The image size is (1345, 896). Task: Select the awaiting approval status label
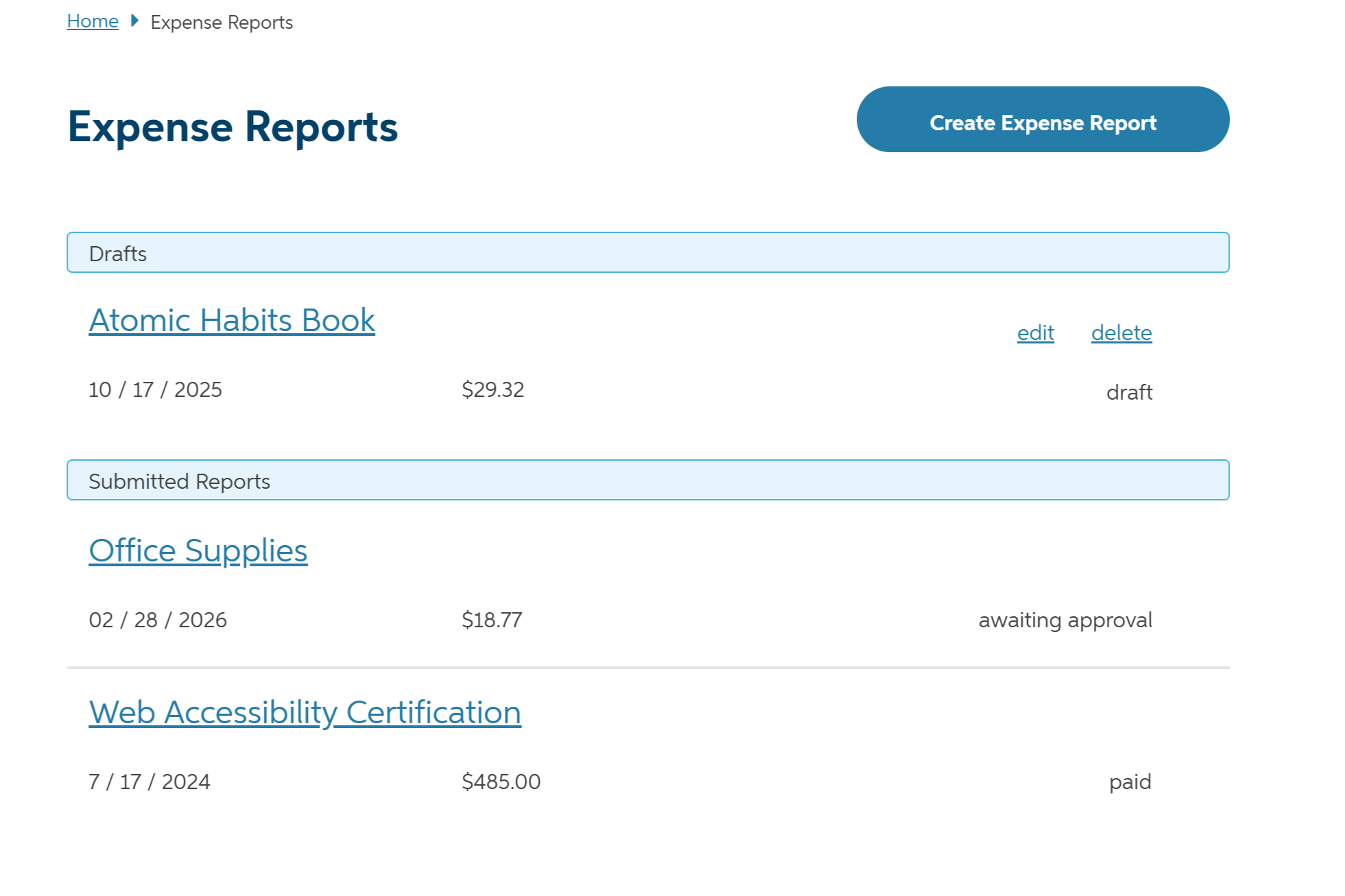tap(1065, 620)
